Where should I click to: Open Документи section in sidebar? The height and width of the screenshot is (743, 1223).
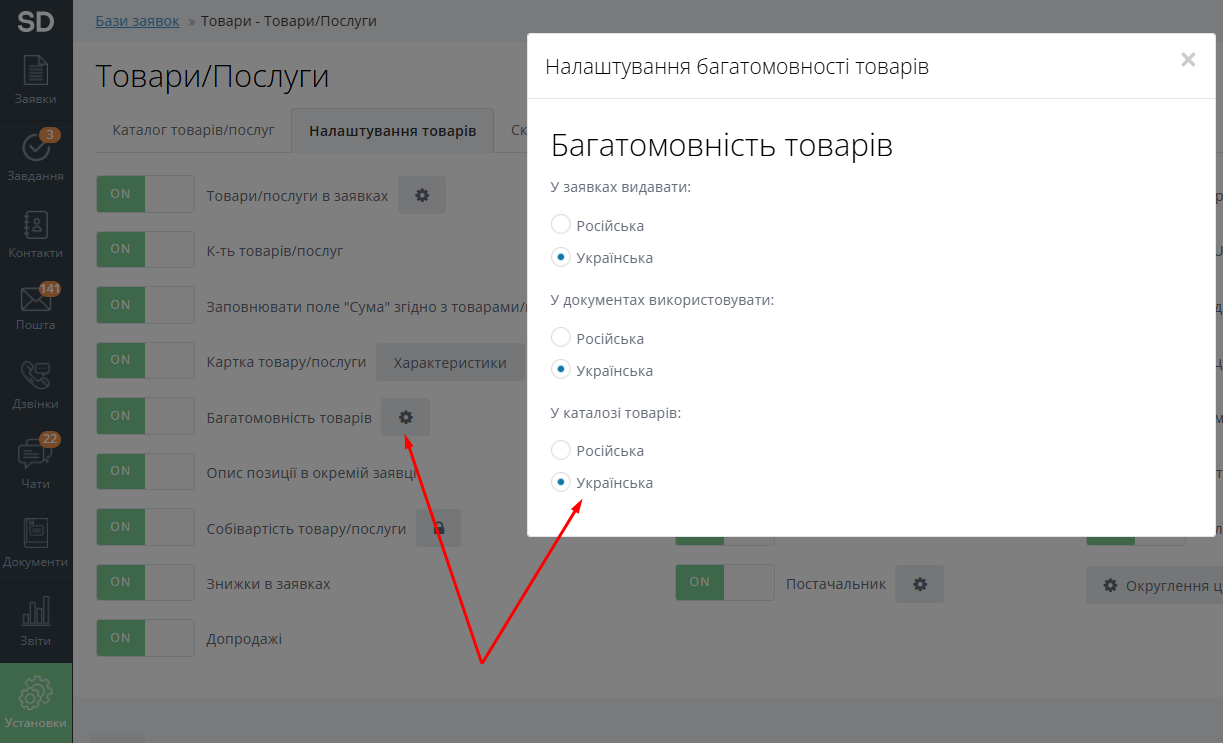[36, 543]
